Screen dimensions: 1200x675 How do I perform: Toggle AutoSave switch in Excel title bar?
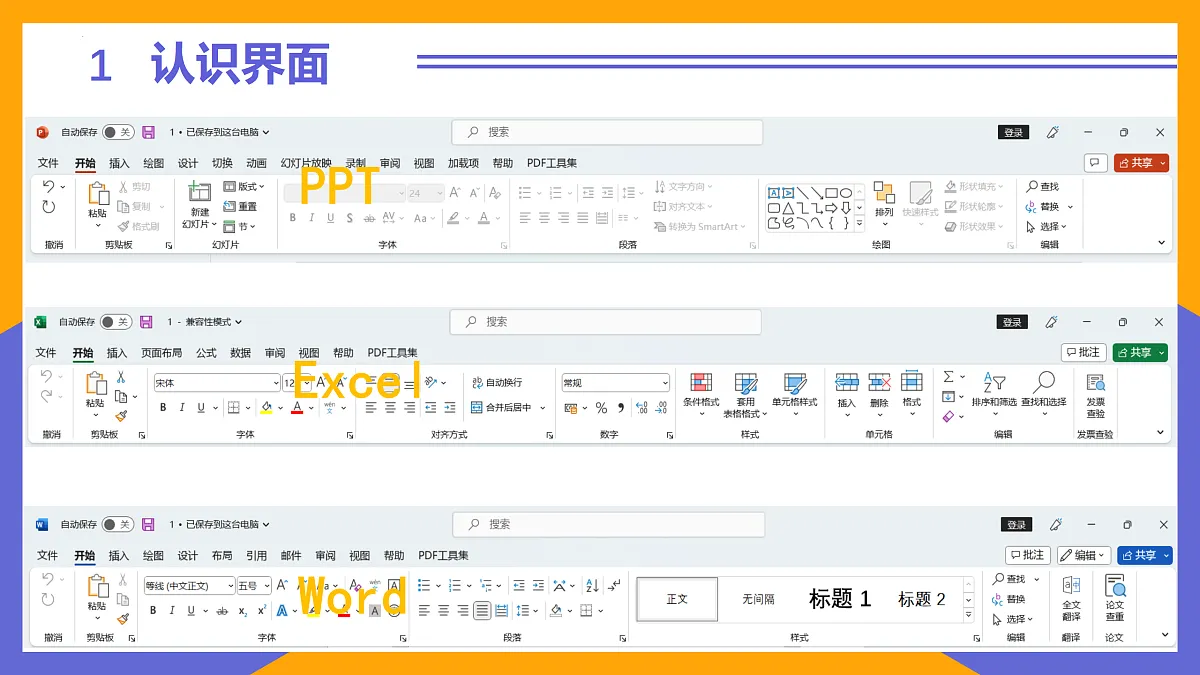pyautogui.click(x=115, y=322)
